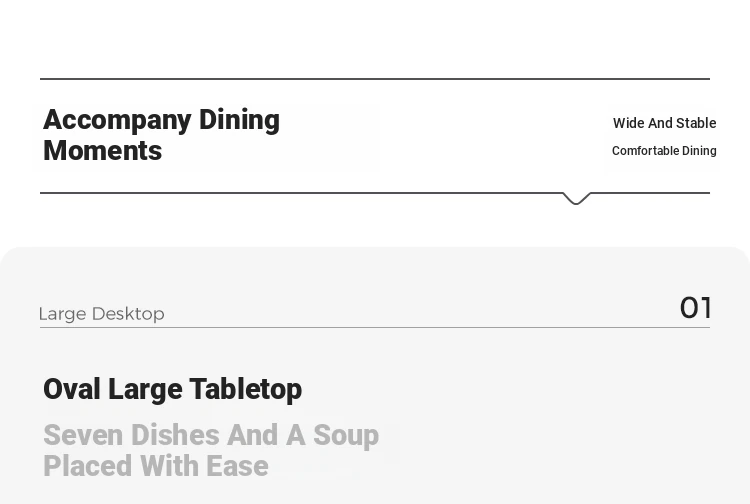Image resolution: width=750 pixels, height=504 pixels.
Task: Select the "Large Desktop" section label
Action: click(101, 314)
